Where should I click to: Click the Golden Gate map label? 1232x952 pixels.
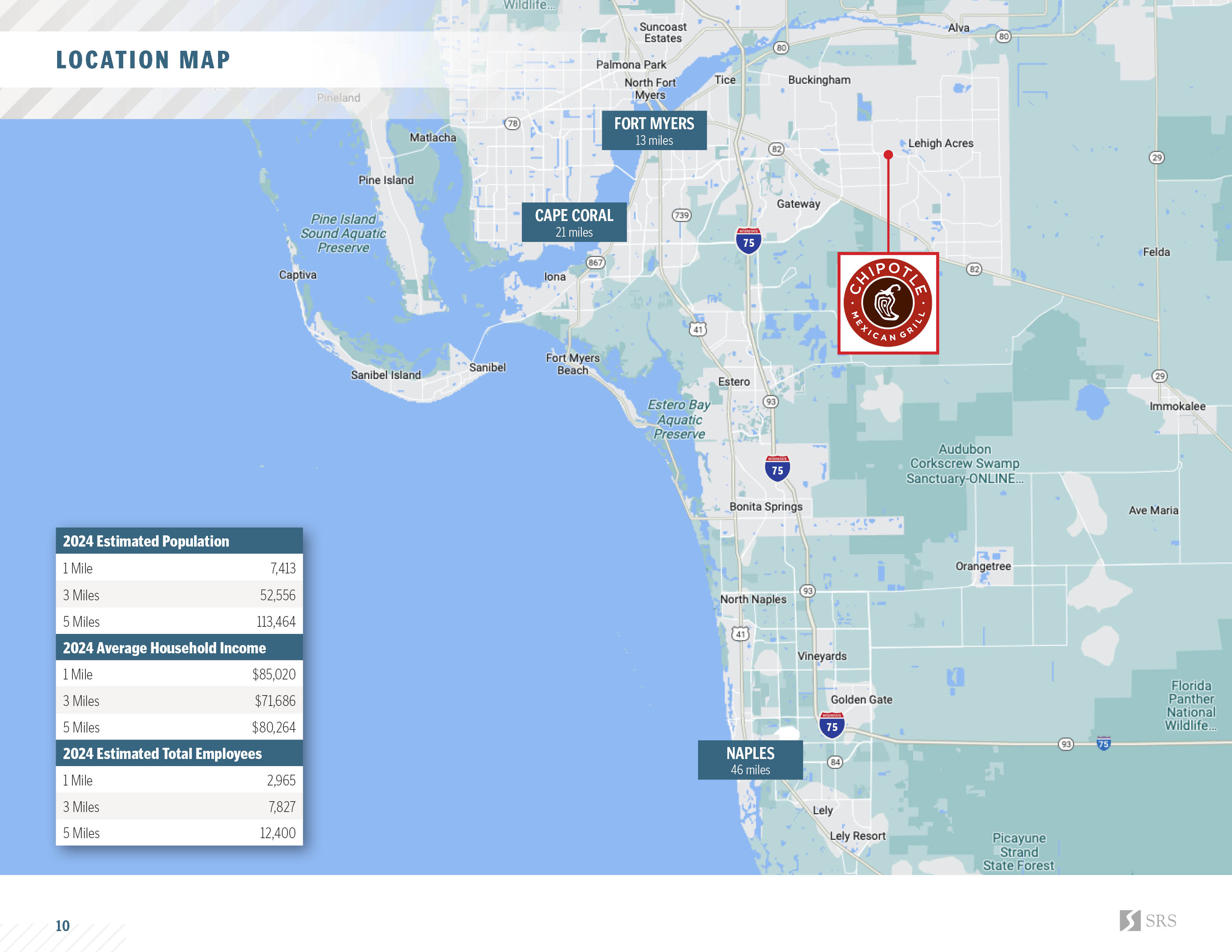click(861, 699)
